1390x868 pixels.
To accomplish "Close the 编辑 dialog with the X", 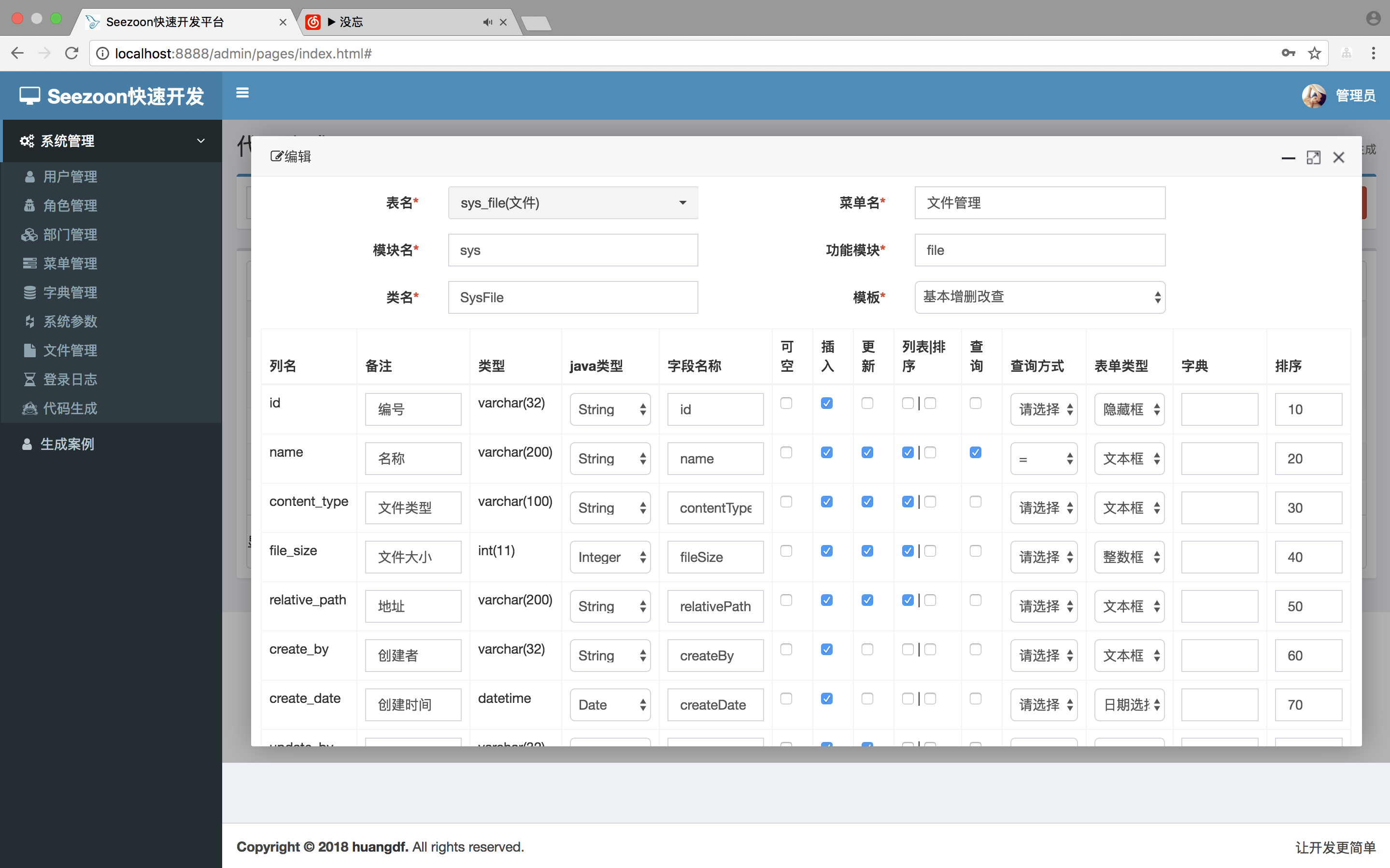I will tap(1338, 157).
